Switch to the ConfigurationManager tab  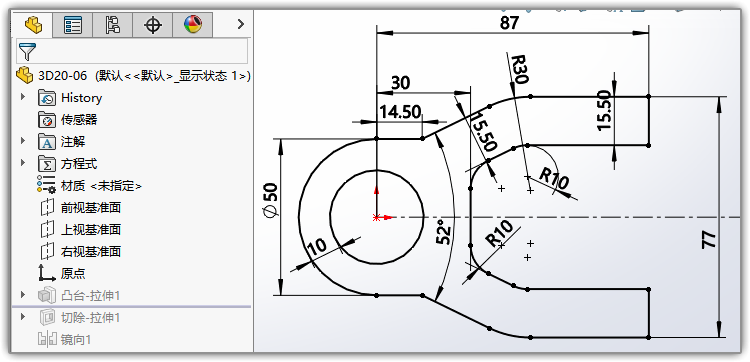112,25
